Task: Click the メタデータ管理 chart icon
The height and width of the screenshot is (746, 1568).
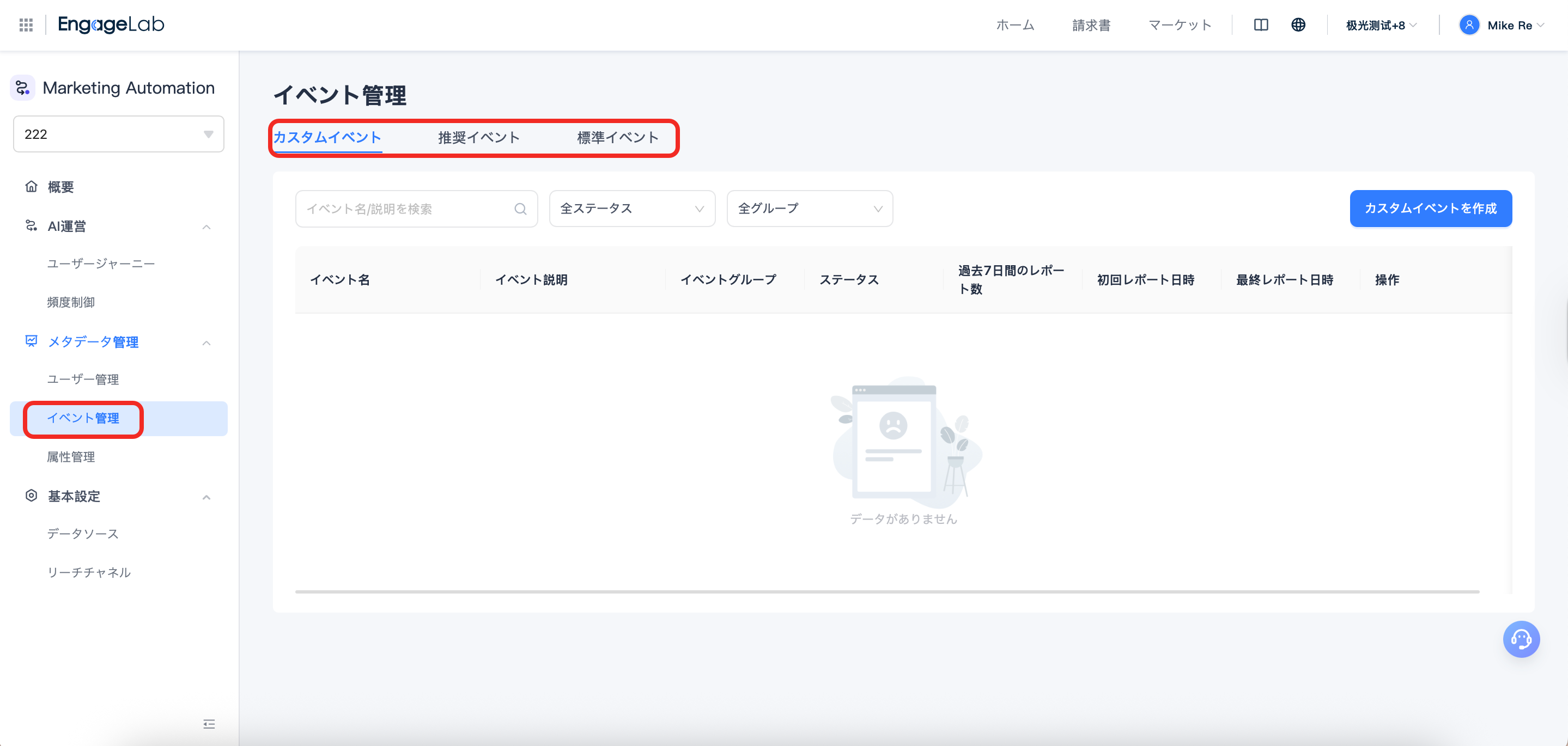Action: tap(31, 341)
